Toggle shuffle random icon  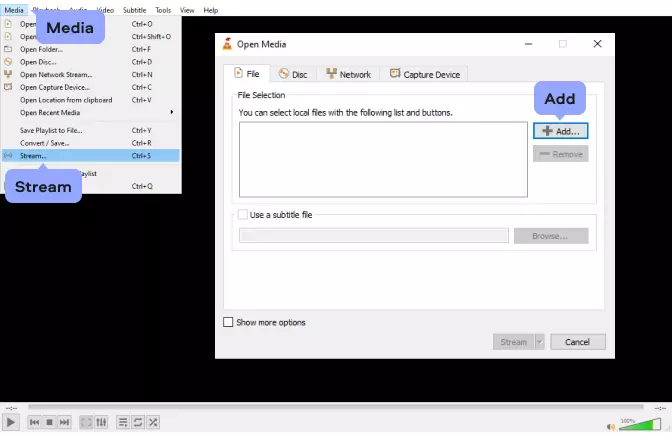pyautogui.click(x=153, y=422)
